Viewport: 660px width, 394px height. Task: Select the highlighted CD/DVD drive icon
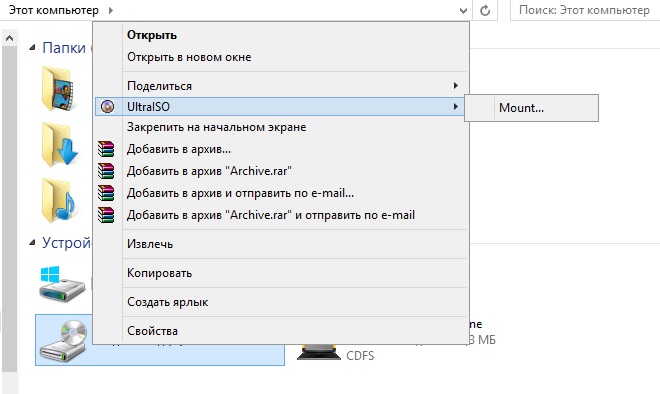[64, 341]
